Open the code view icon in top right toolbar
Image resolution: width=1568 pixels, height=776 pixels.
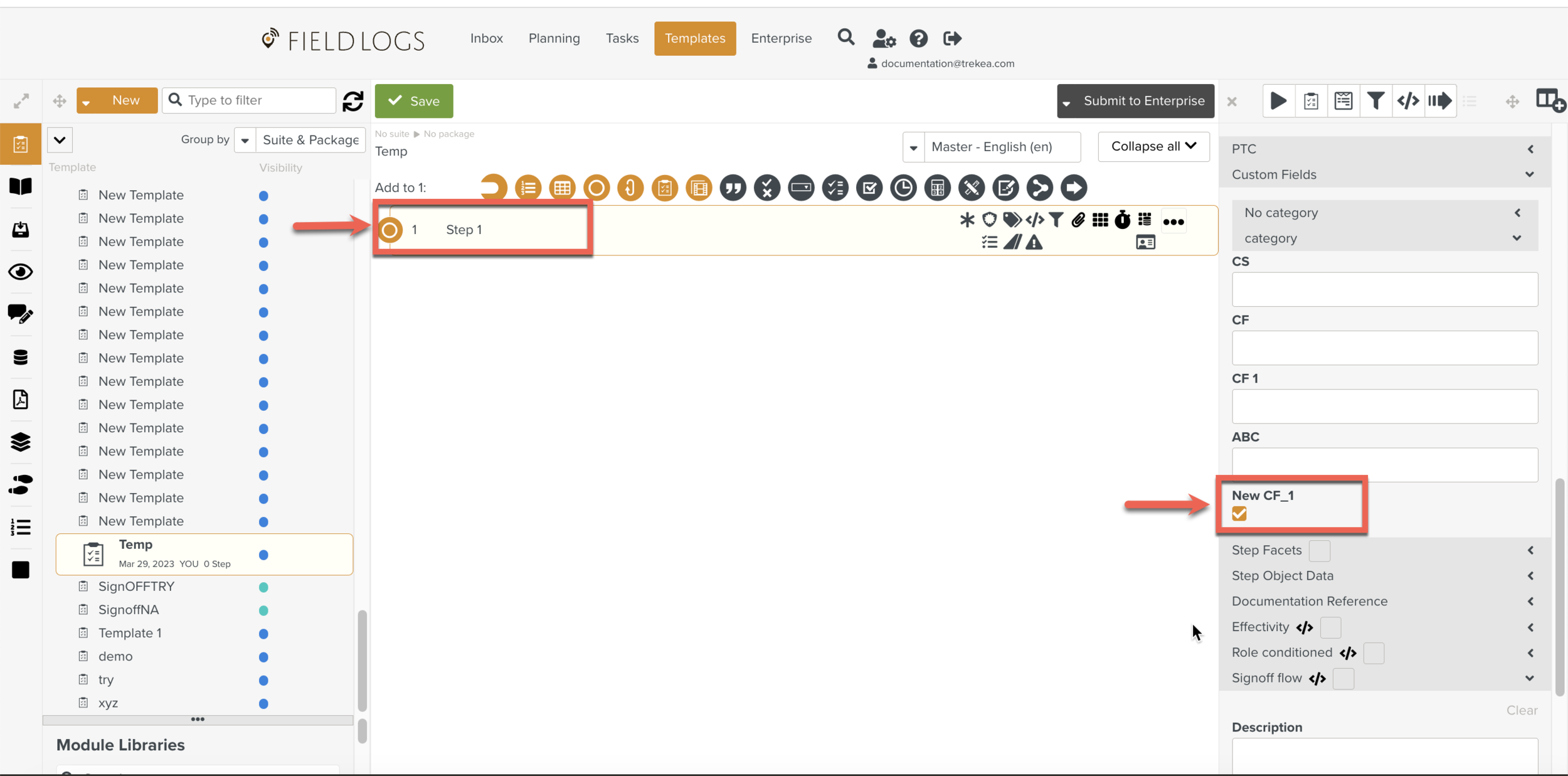point(1409,100)
